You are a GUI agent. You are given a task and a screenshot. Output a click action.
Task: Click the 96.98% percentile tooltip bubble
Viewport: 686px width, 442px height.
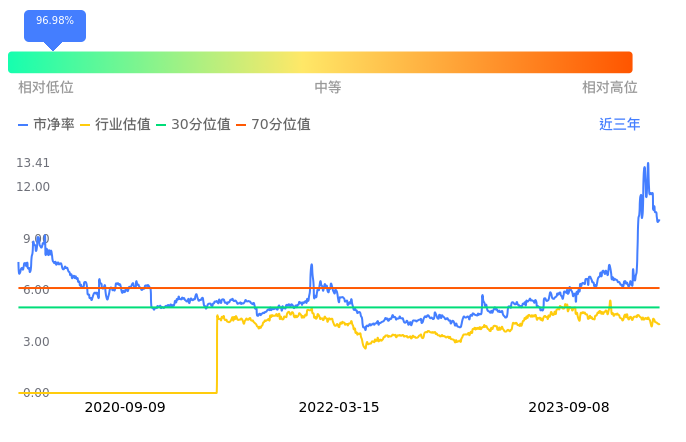tap(54, 23)
